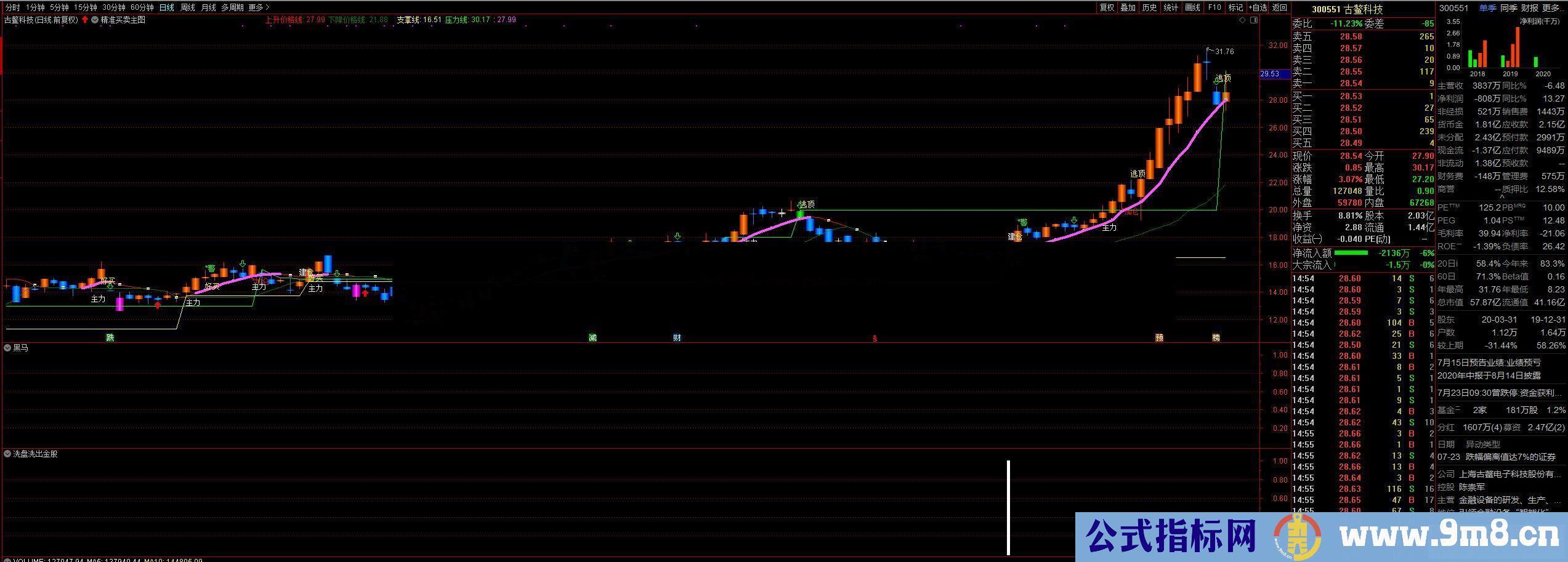The height and width of the screenshot is (562, 1568).
Task: Click the white bar in 洗盘洗出金股 panel
Action: [x=1009, y=508]
